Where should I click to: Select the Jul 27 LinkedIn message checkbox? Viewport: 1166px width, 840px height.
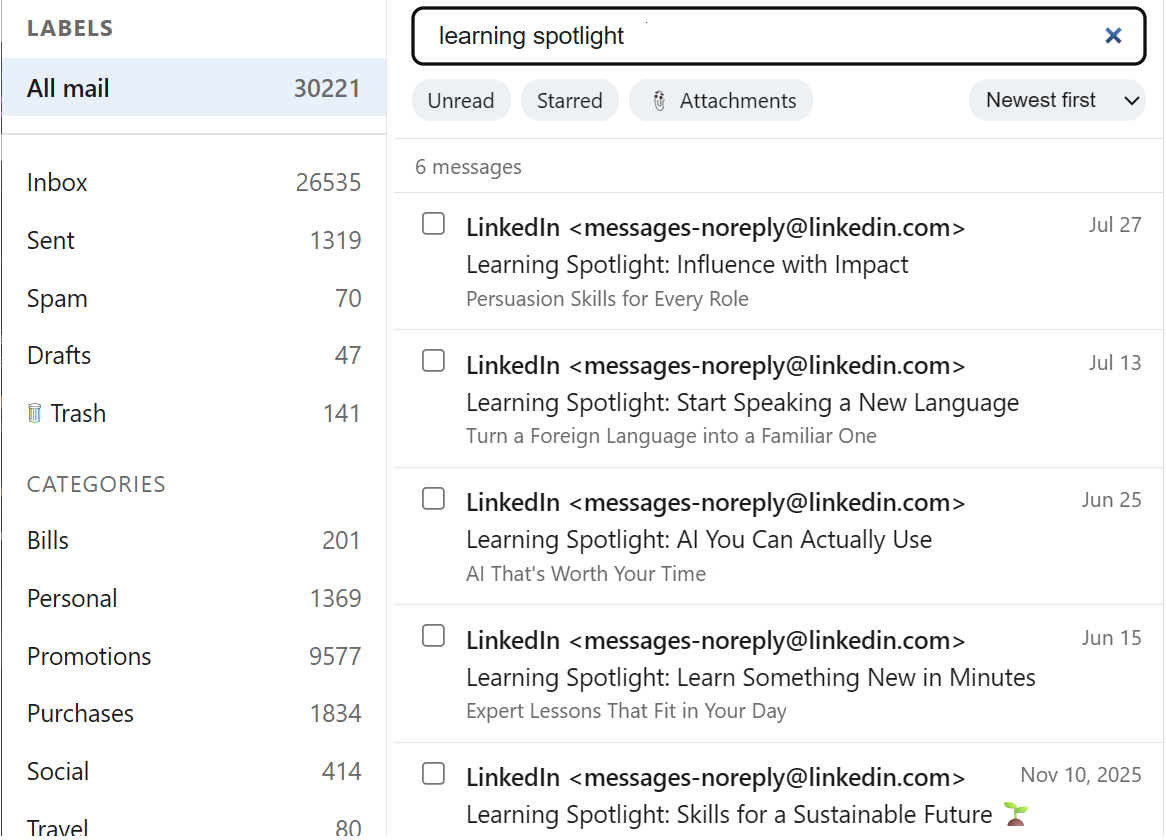pos(434,224)
